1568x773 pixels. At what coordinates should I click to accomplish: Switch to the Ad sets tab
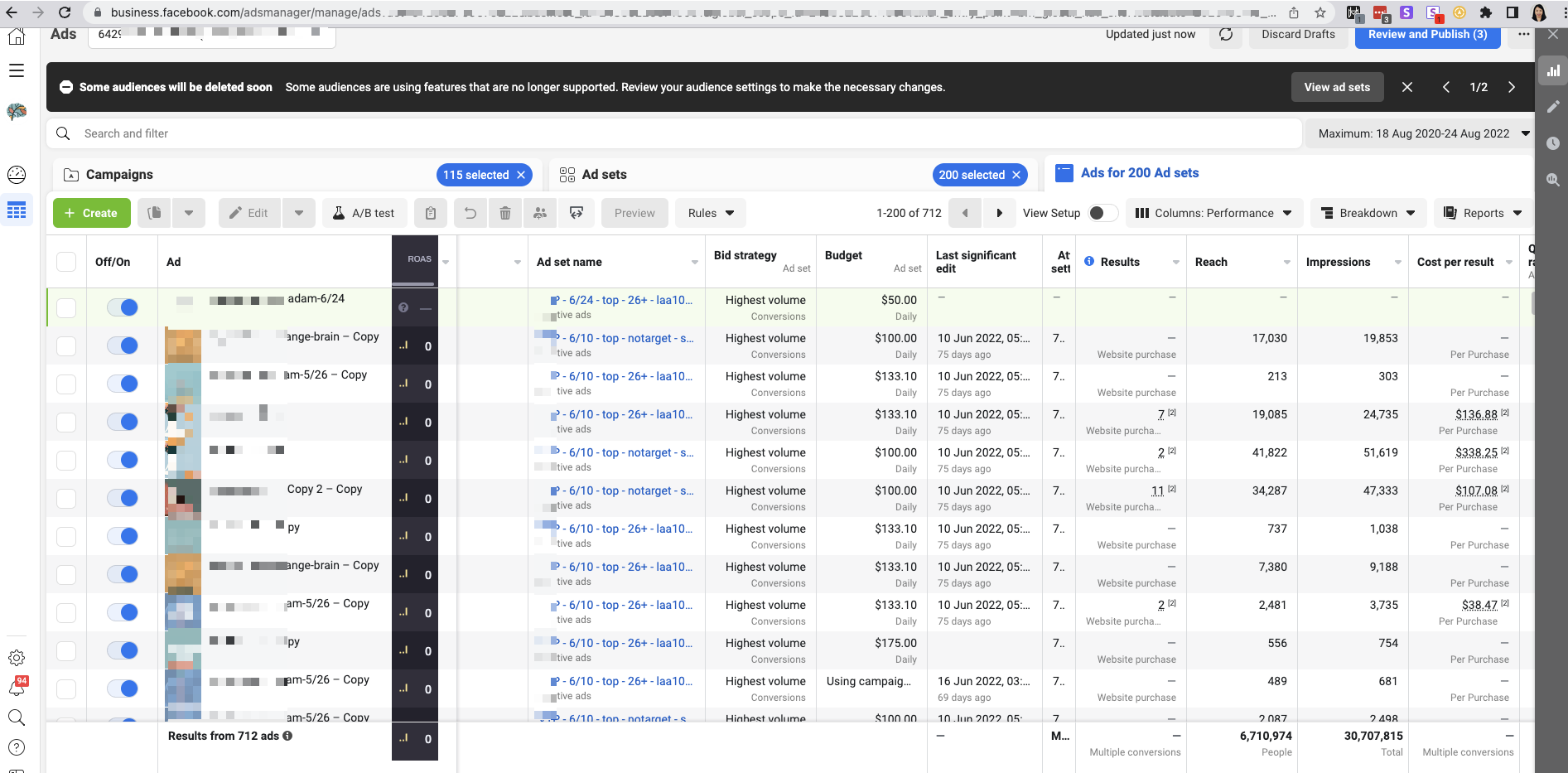coord(605,175)
